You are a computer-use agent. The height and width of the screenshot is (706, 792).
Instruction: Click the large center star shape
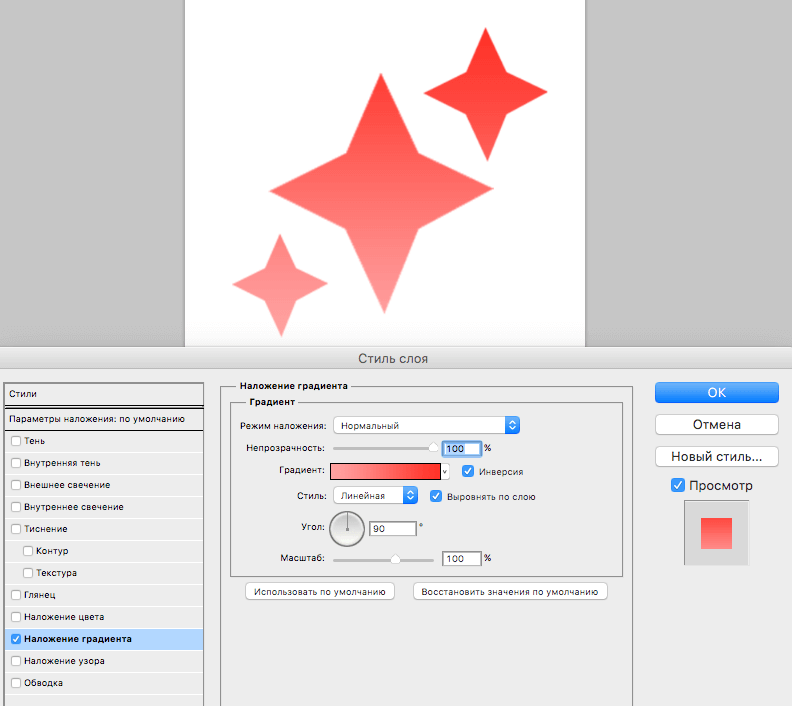pos(381,189)
